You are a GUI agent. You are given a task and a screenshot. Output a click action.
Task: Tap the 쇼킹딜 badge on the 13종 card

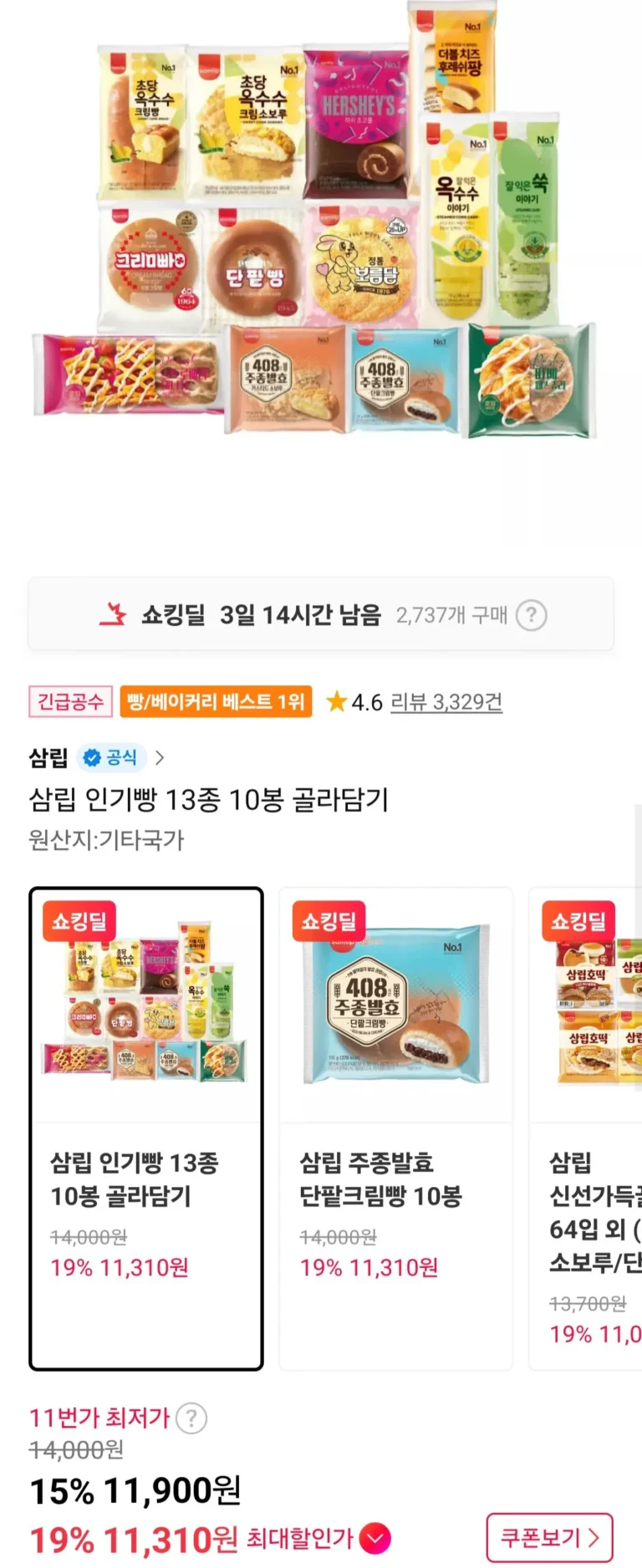click(79, 921)
